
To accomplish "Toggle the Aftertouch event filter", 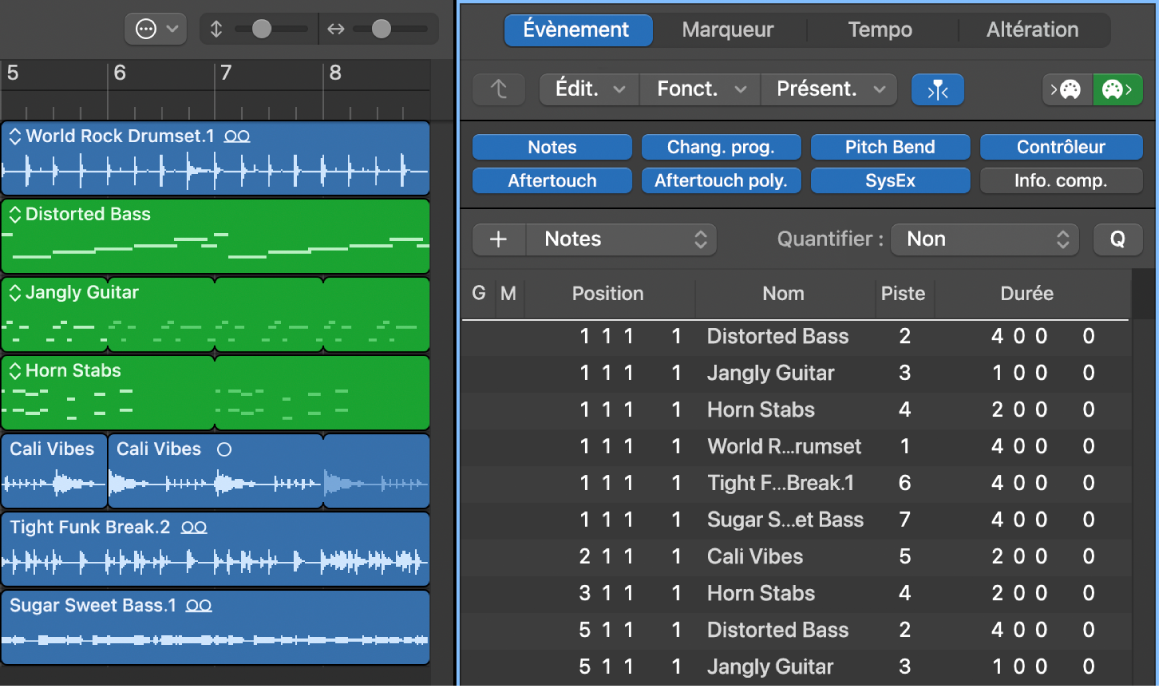I will (x=552, y=181).
